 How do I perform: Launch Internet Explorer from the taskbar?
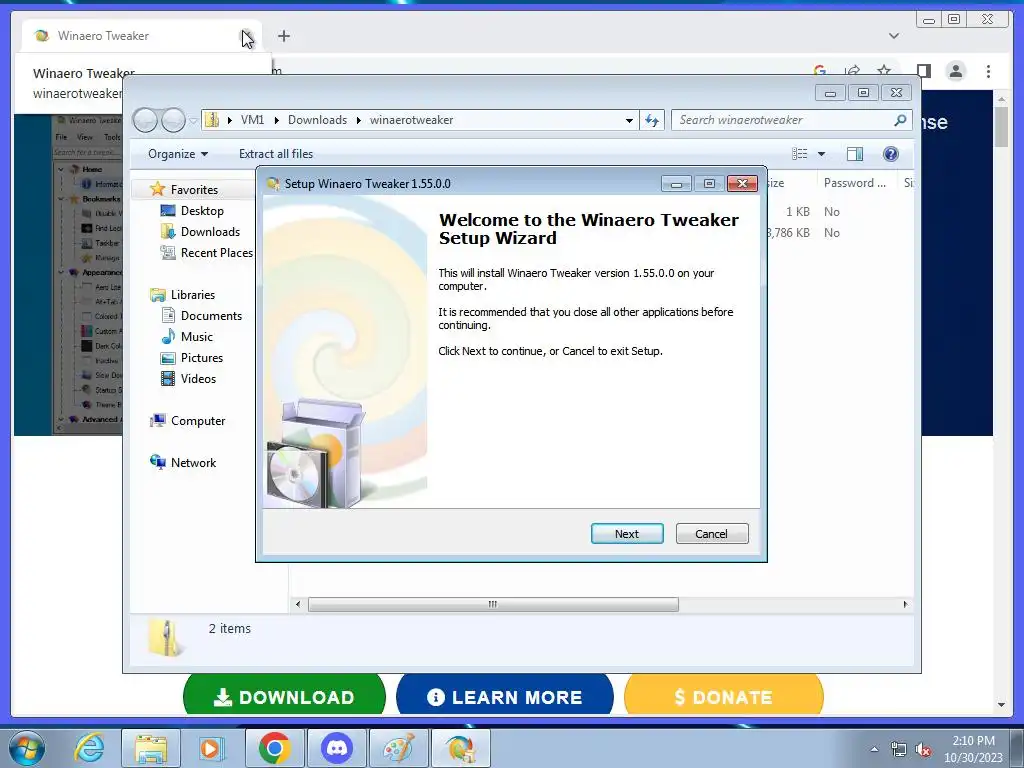point(89,748)
